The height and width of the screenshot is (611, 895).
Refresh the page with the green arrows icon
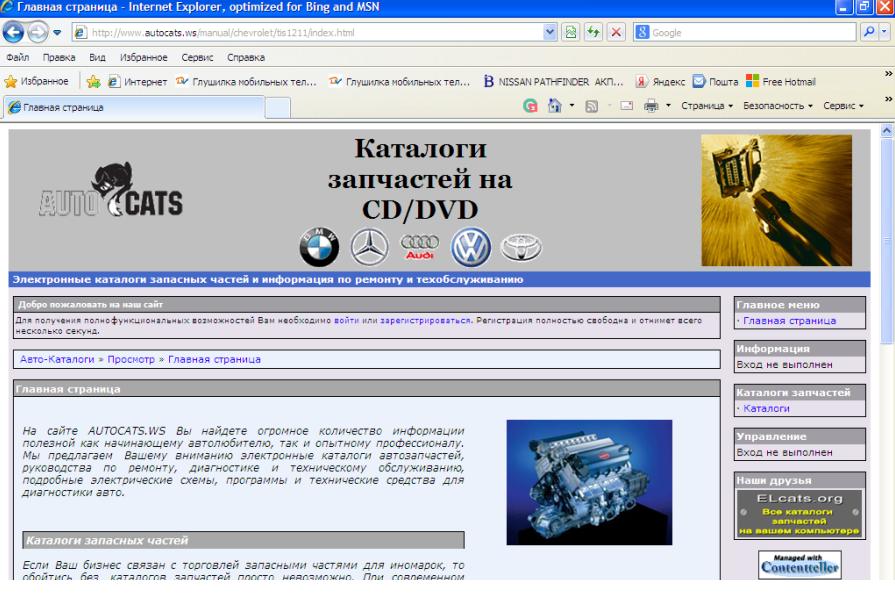594,33
